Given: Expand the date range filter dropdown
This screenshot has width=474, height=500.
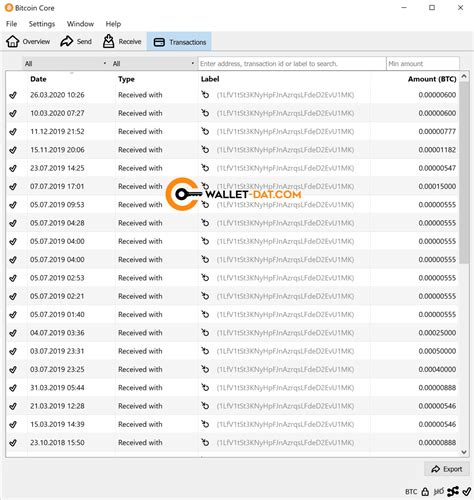Looking at the screenshot, I should coord(66,63).
